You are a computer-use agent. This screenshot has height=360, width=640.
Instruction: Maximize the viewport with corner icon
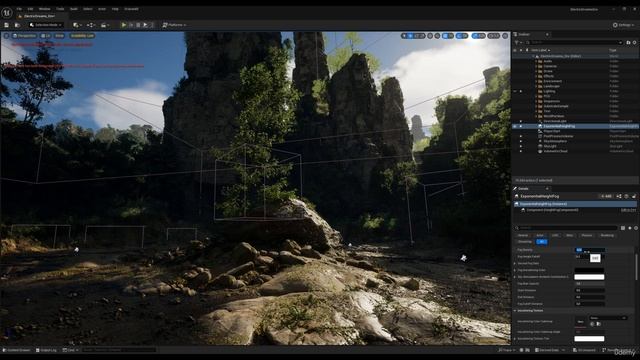505,36
